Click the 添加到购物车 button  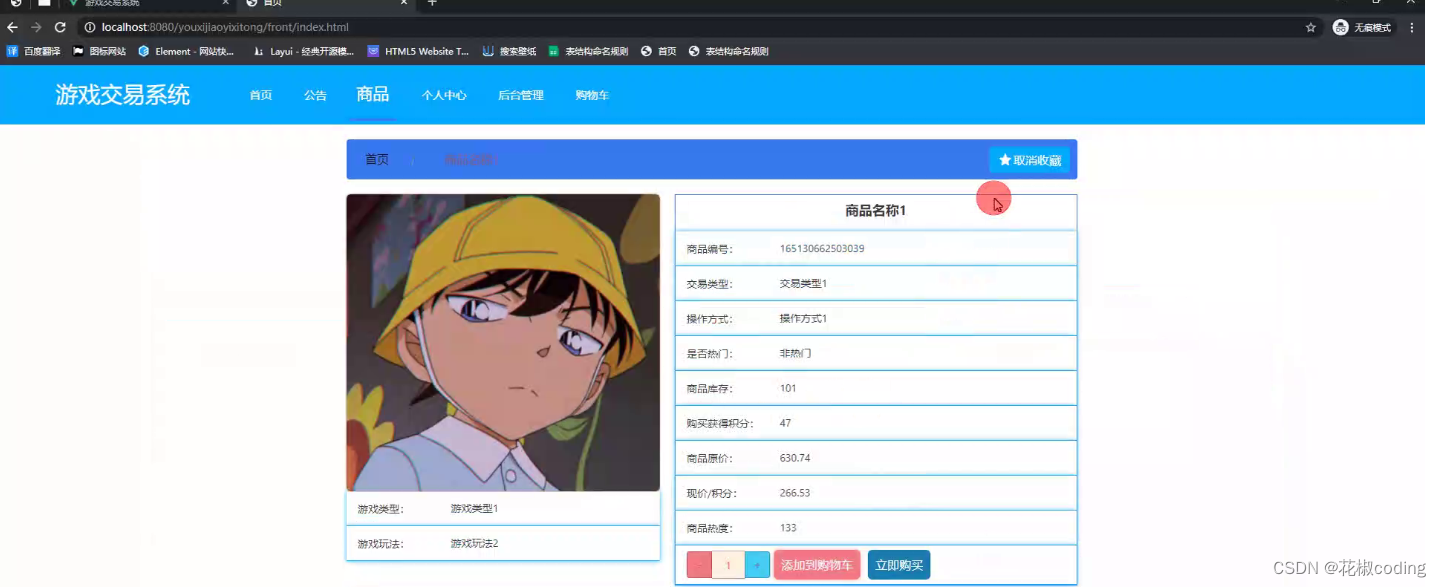(817, 564)
